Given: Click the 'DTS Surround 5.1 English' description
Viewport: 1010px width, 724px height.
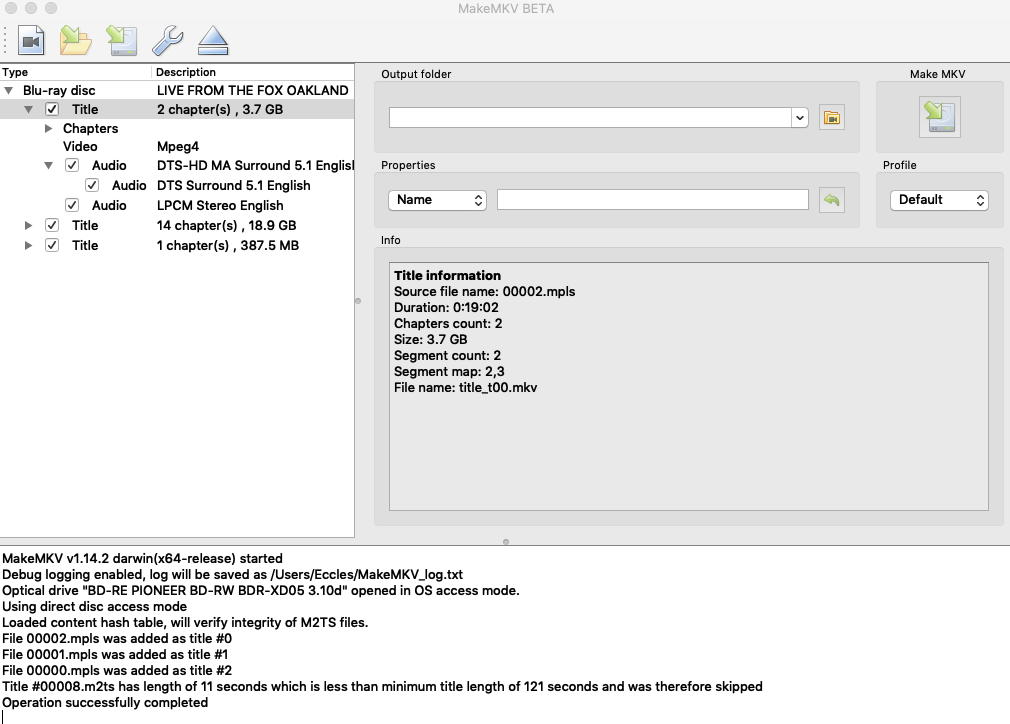Looking at the screenshot, I should [234, 186].
